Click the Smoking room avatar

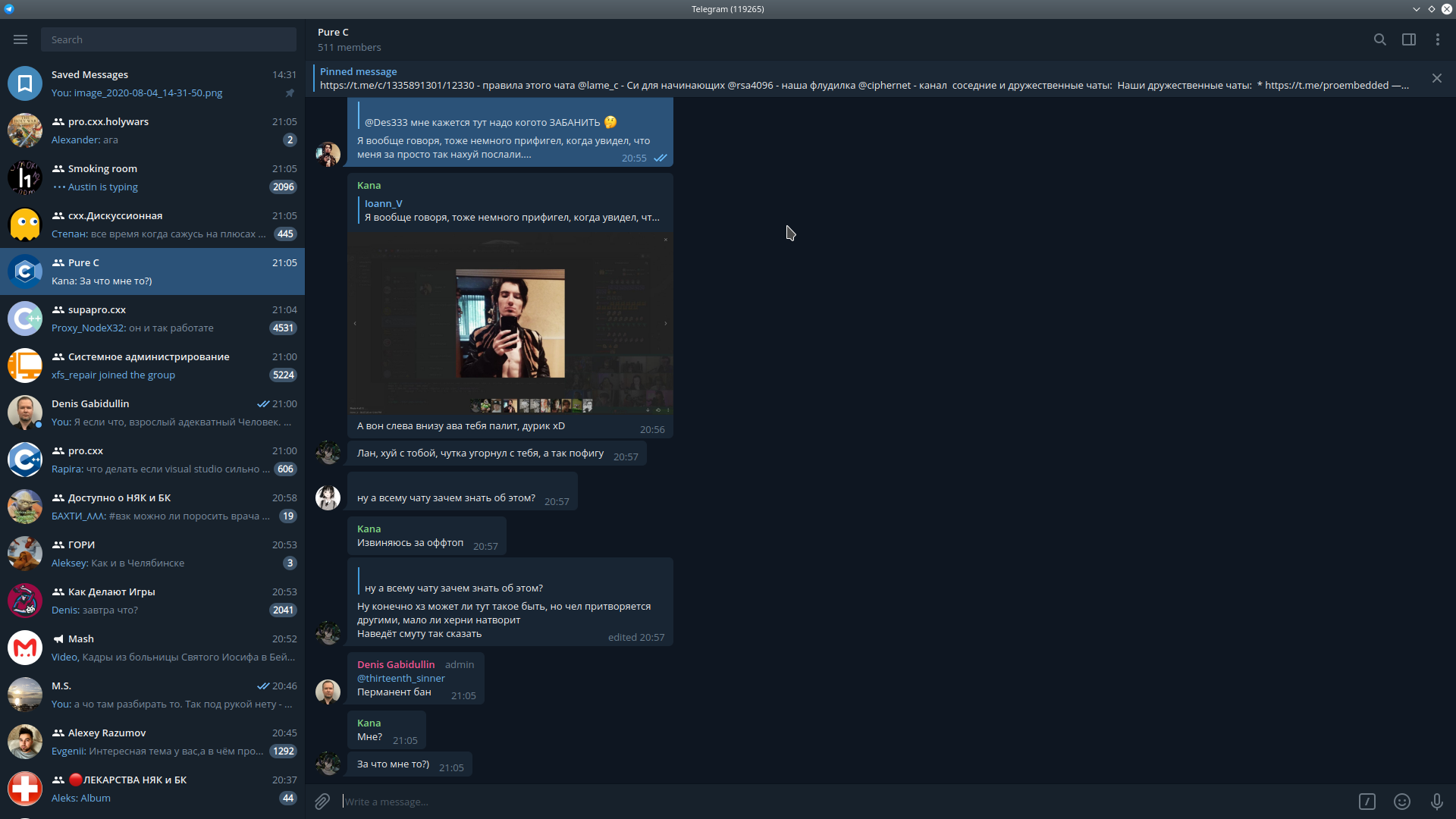coord(25,177)
